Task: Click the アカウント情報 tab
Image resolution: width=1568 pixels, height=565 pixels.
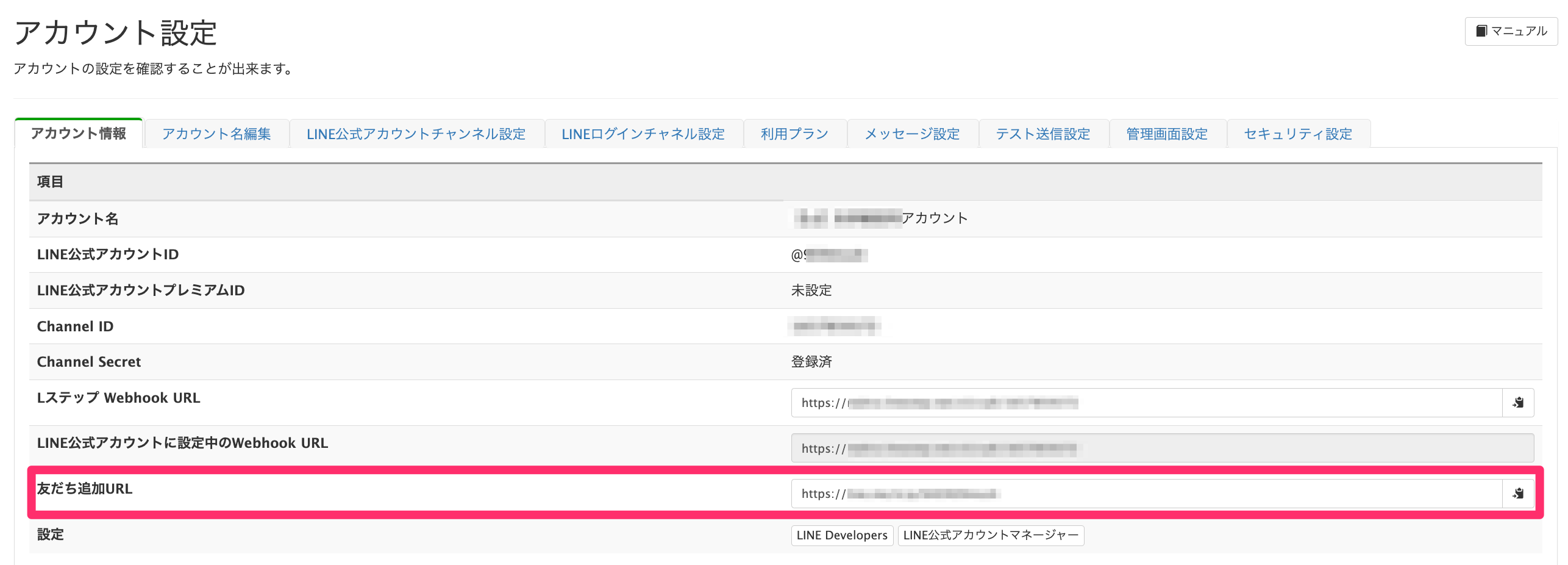Action: pyautogui.click(x=79, y=134)
